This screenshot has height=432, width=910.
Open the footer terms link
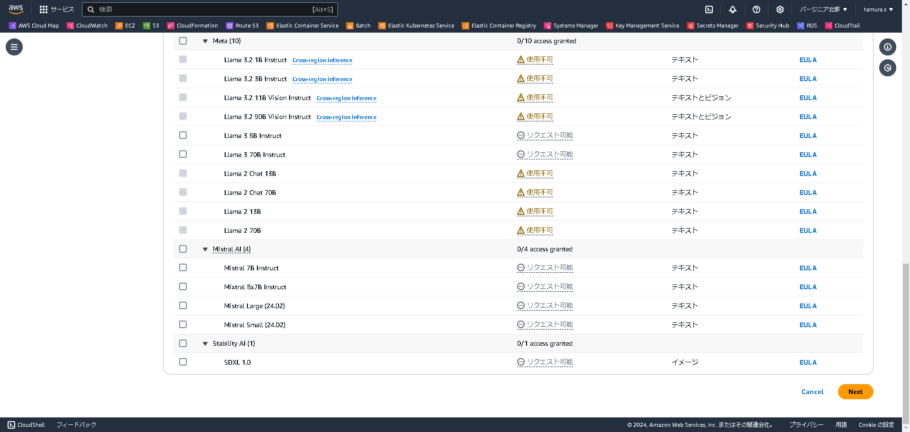pyautogui.click(x=840, y=424)
